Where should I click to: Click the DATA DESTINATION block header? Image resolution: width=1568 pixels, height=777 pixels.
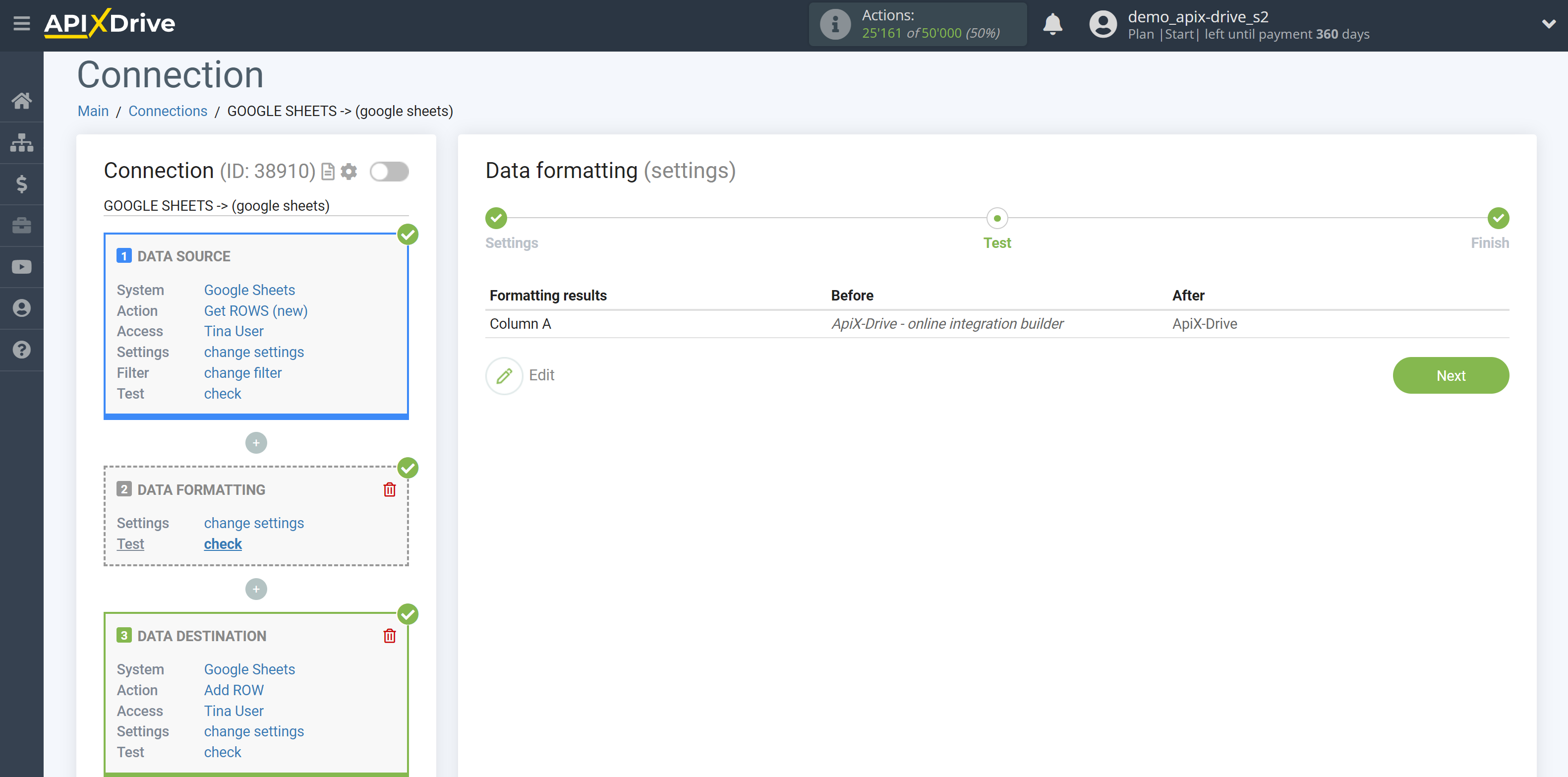tap(201, 636)
